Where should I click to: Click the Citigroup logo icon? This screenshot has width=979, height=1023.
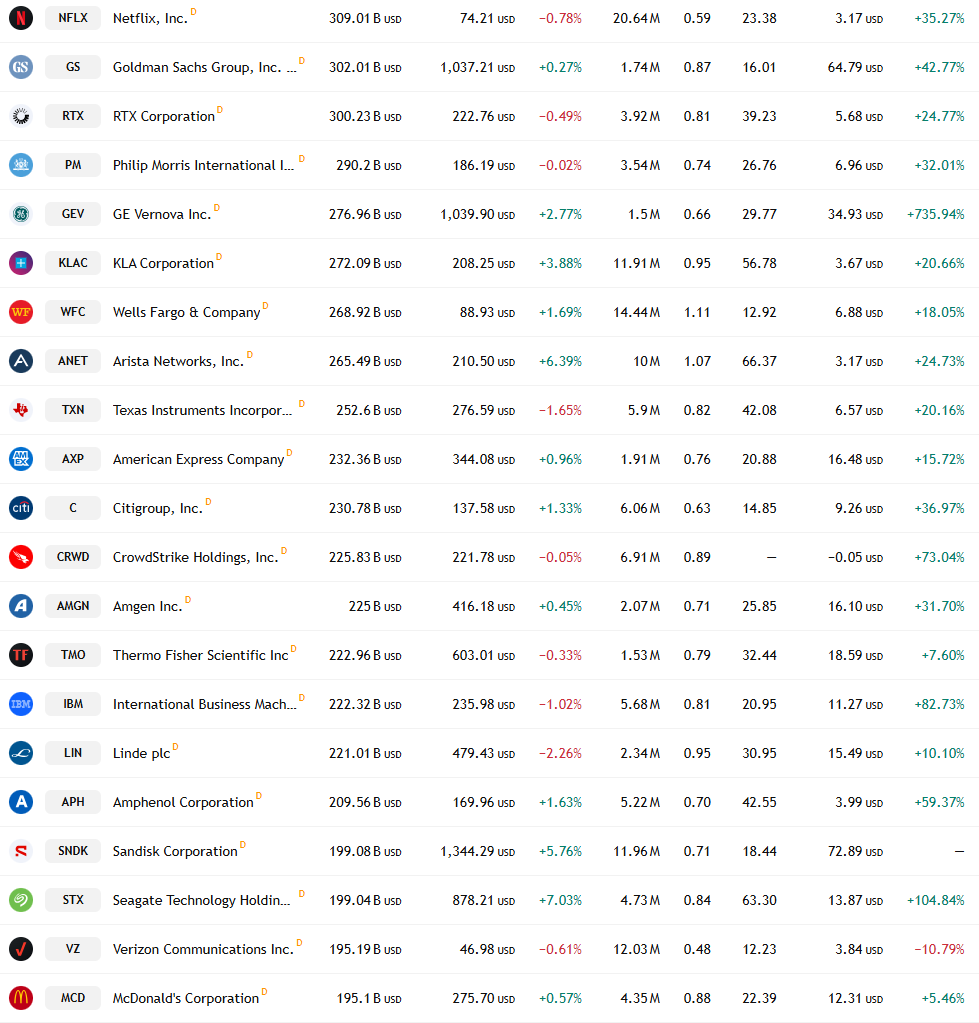(x=21, y=508)
